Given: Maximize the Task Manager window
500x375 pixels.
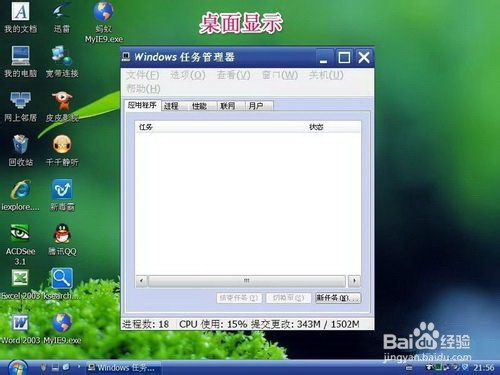Looking at the screenshot, I should coord(344,57).
